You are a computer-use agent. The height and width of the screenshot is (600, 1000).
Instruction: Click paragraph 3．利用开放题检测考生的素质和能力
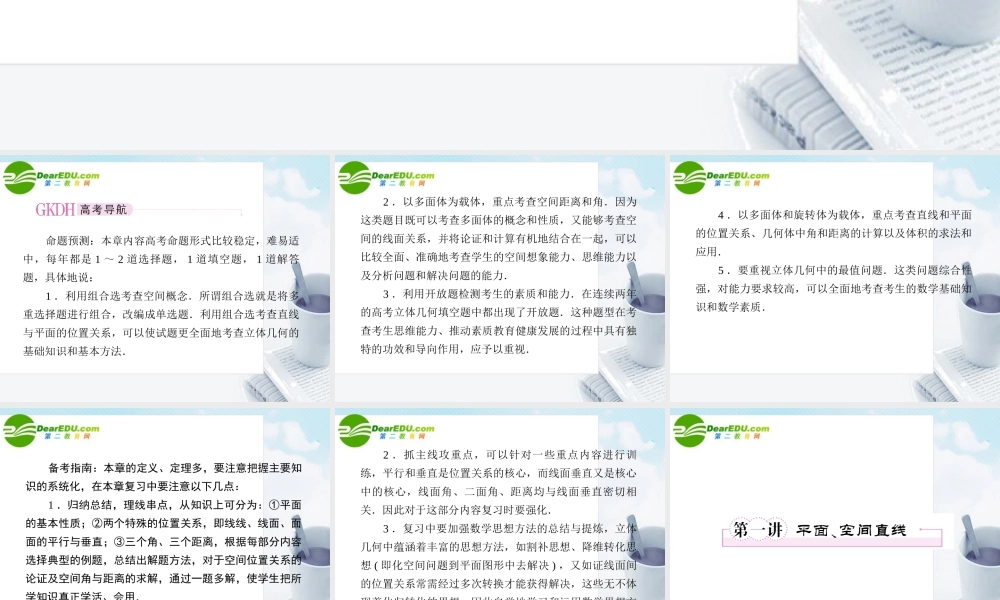[499, 321]
